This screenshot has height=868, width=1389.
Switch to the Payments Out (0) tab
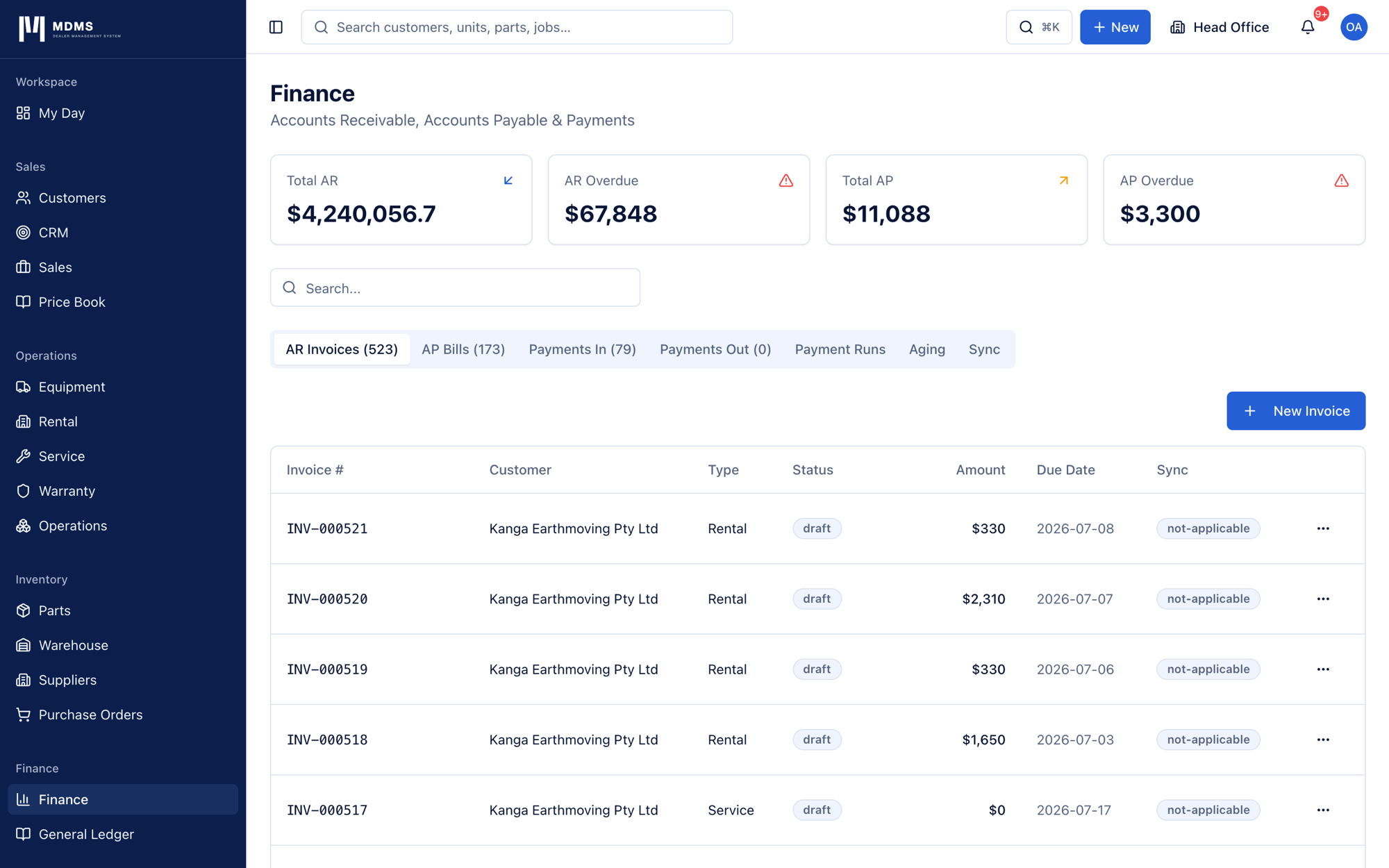pyautogui.click(x=715, y=349)
